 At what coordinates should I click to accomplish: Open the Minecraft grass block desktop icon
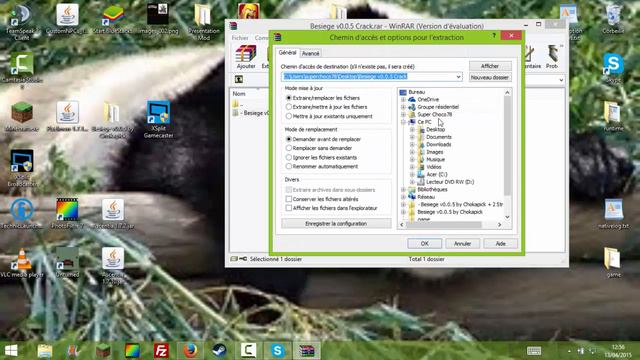pyautogui.click(x=22, y=117)
